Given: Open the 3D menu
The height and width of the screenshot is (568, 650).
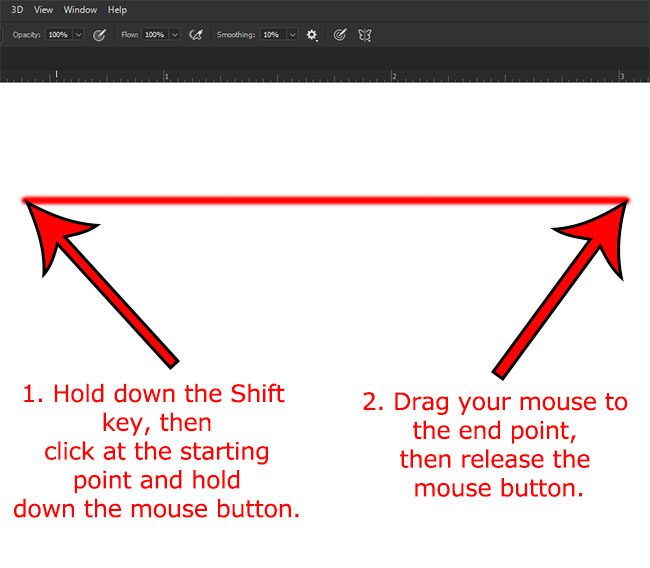Looking at the screenshot, I should pos(18,9).
